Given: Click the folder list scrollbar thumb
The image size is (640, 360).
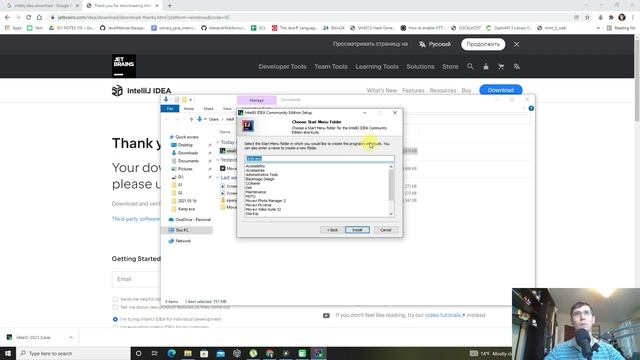Looking at the screenshot, I should pyautogui.click(x=391, y=184).
